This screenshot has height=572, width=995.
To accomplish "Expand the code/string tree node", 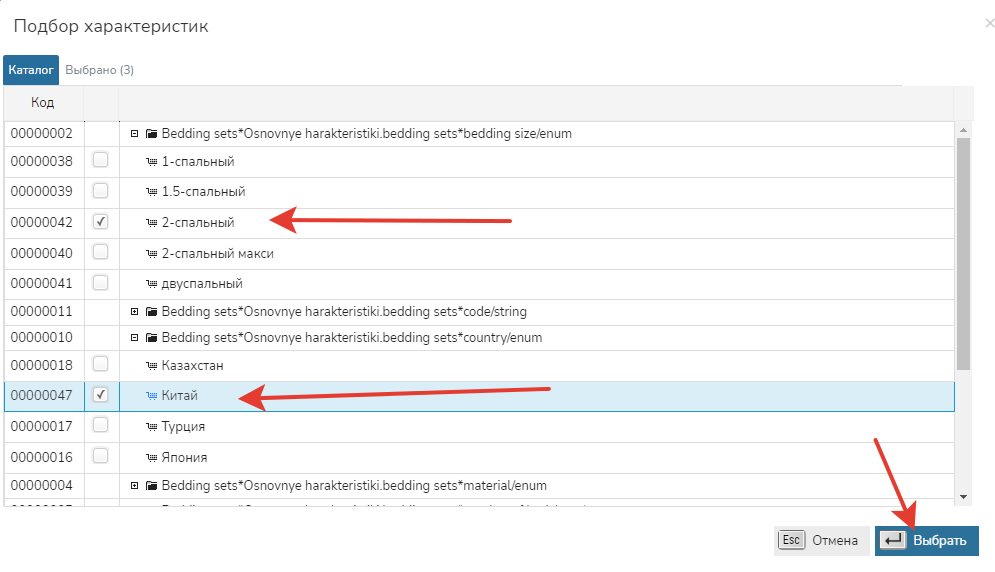I will point(134,312).
